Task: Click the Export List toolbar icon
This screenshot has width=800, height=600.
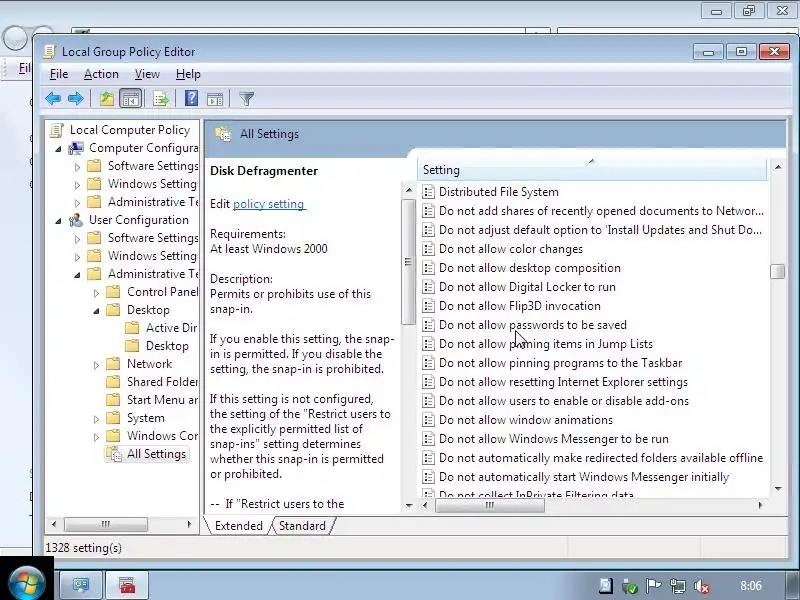Action: pyautogui.click(x=161, y=98)
